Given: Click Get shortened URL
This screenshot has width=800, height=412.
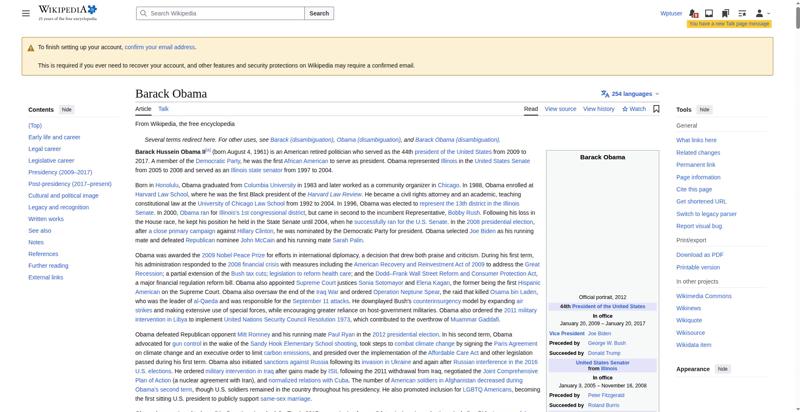Looking at the screenshot, I should [x=702, y=201].
